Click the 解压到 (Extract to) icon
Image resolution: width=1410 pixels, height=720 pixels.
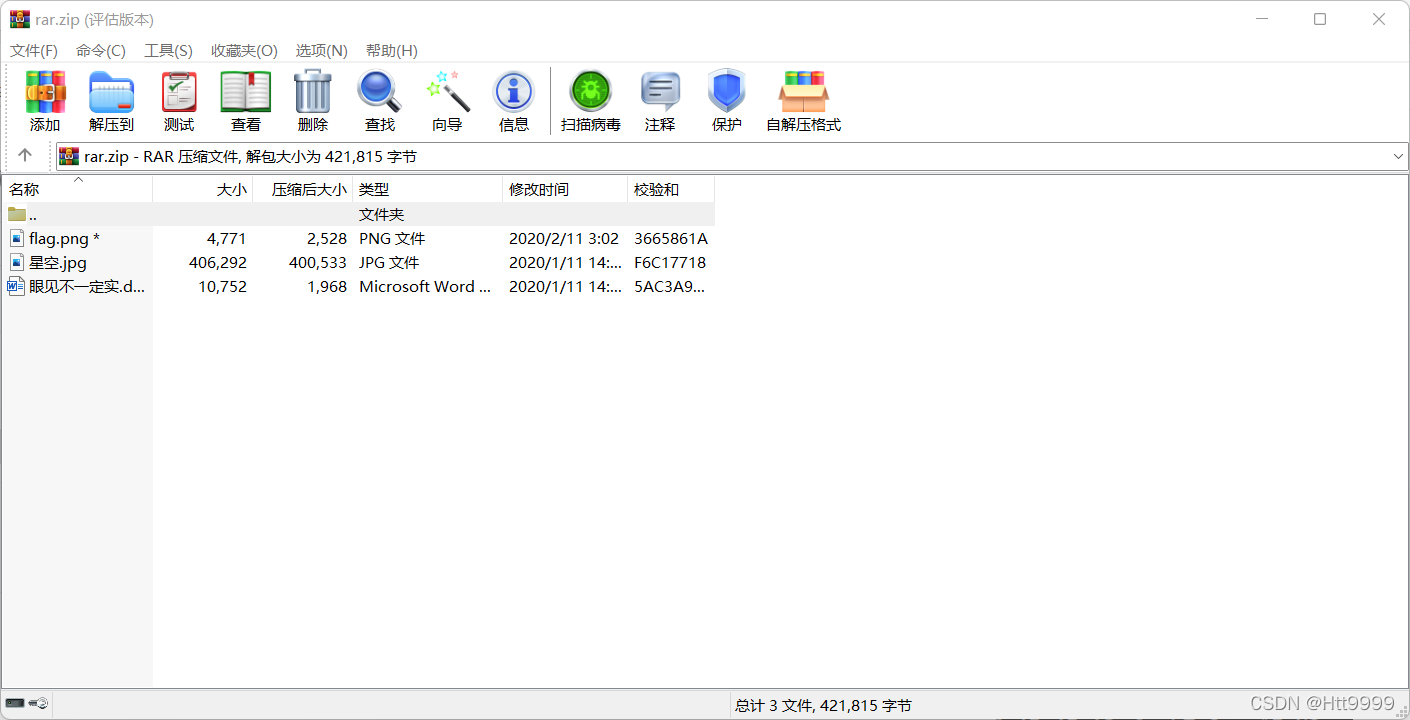click(111, 92)
